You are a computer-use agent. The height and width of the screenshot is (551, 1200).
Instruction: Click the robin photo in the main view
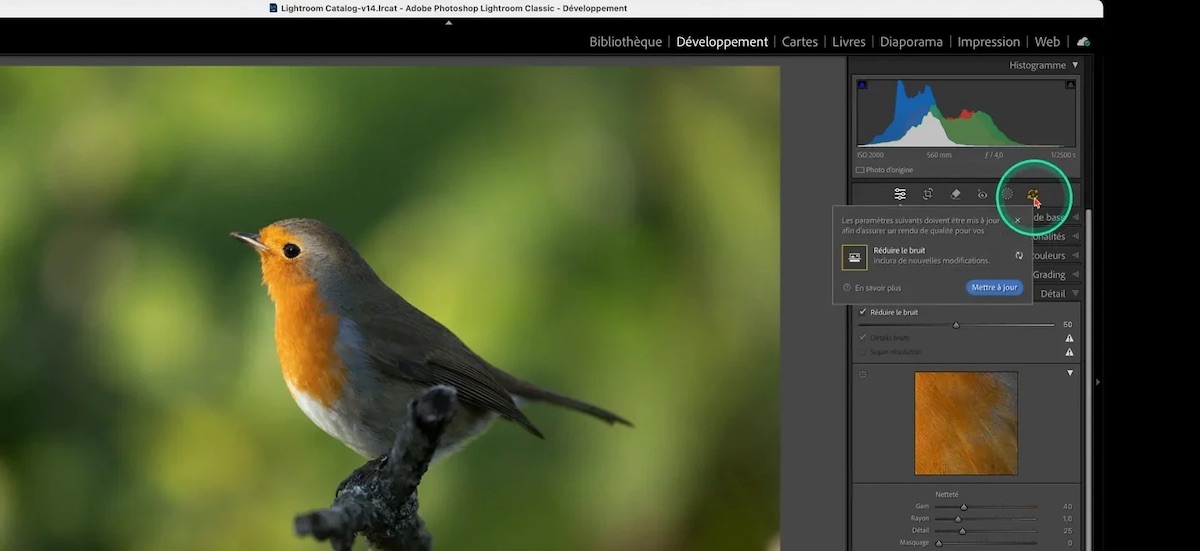pyautogui.click(x=390, y=308)
